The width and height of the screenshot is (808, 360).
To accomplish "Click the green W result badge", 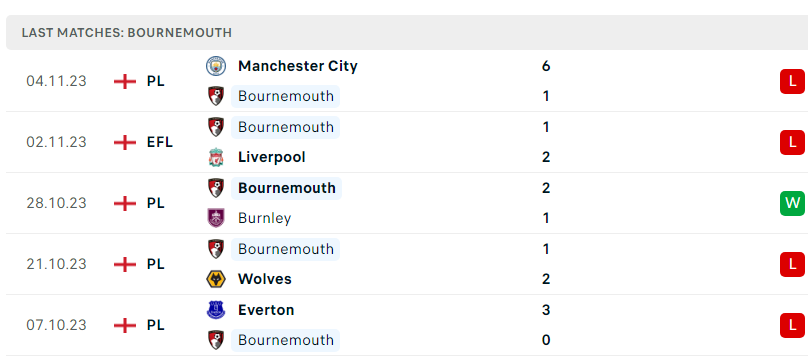I will point(793,203).
